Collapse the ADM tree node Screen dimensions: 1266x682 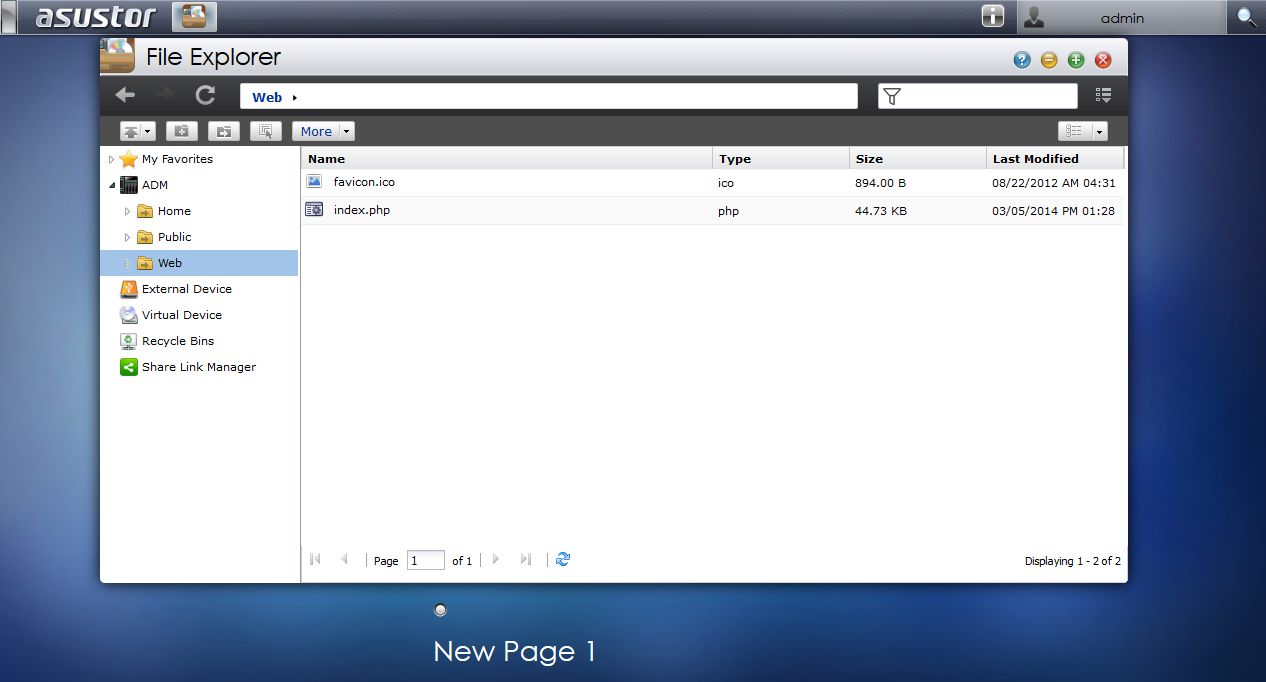[111, 185]
